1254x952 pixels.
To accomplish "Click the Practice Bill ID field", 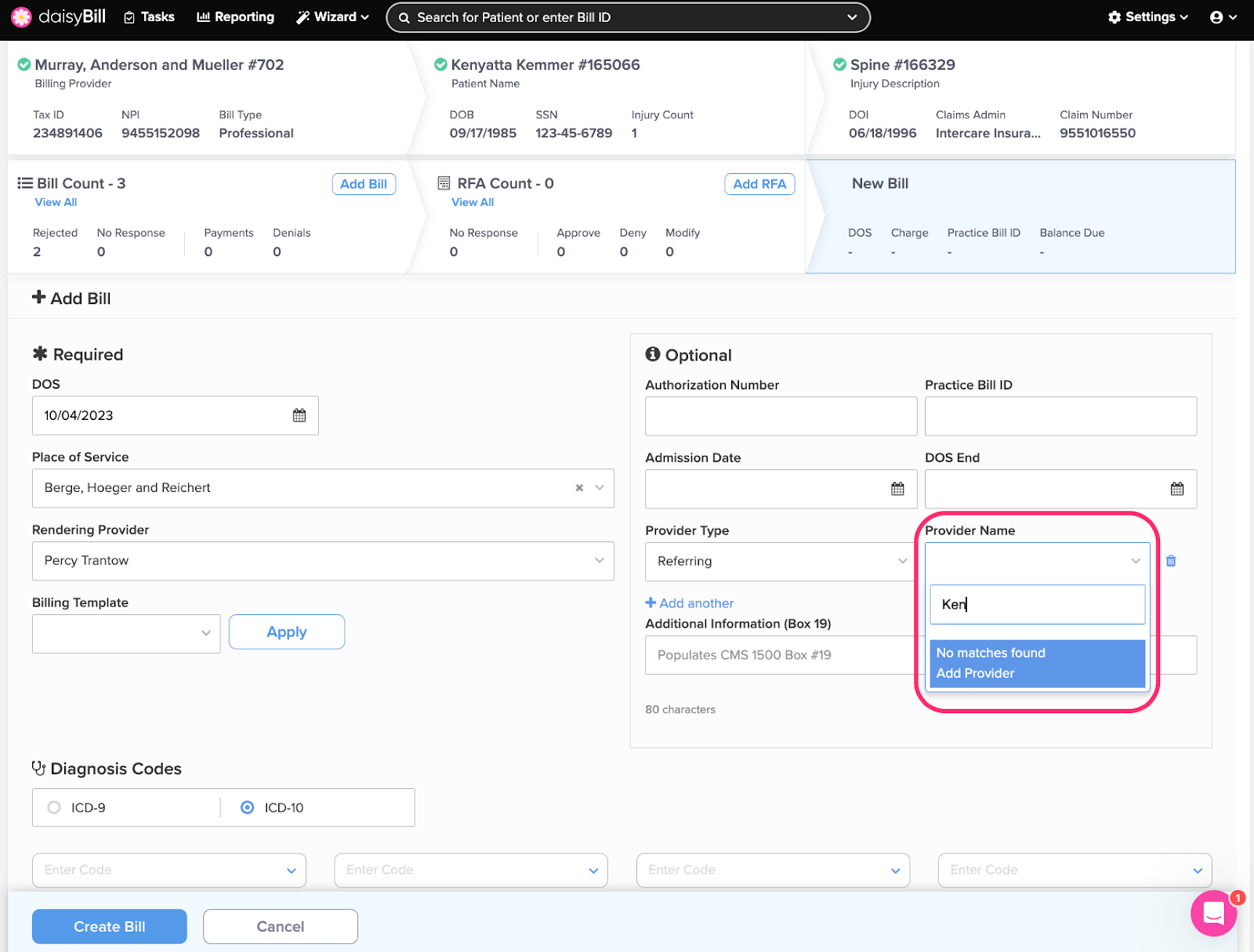I will click(1060, 416).
